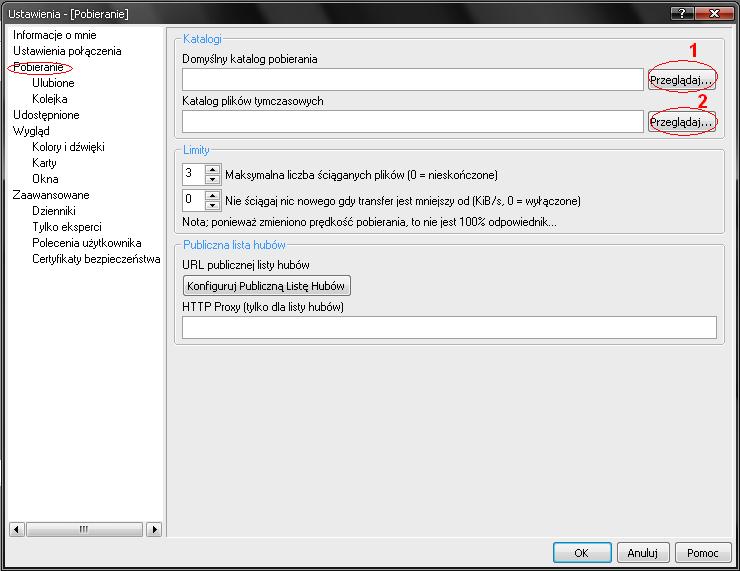Open the 'Kolejka' settings page
The image size is (740, 571).
[49, 99]
